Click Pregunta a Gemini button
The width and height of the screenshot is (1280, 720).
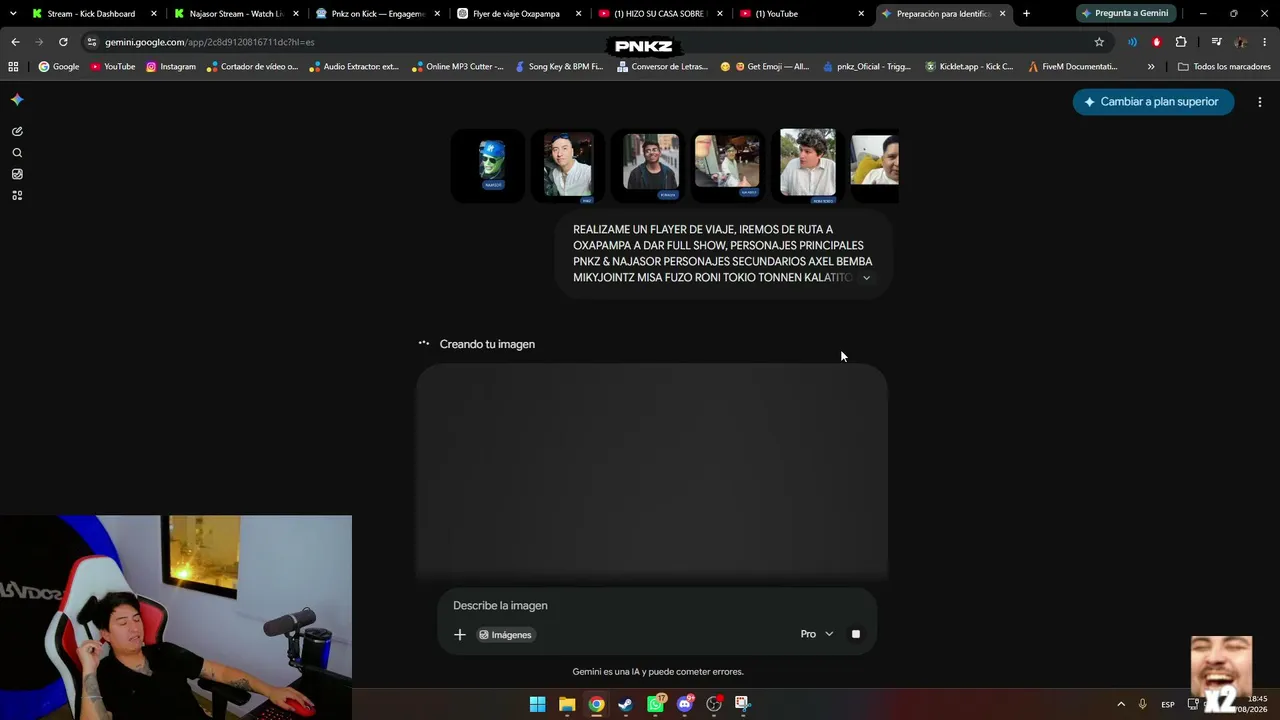click(1124, 14)
